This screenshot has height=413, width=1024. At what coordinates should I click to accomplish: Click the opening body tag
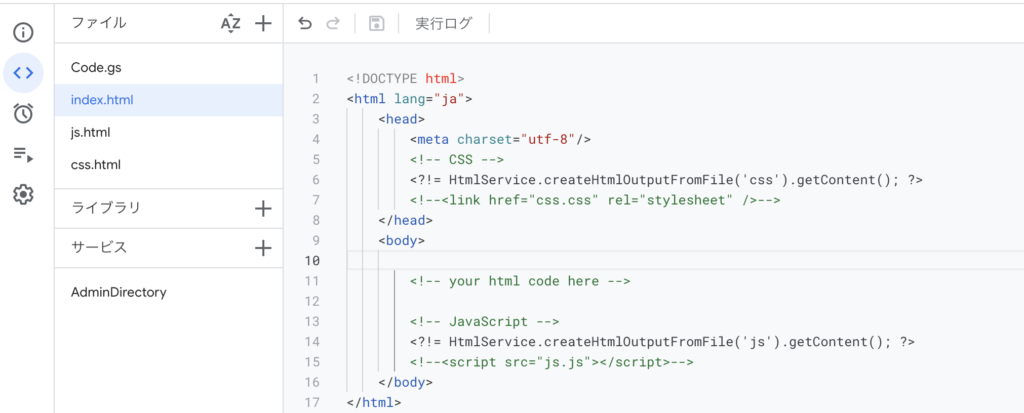[x=402, y=240]
